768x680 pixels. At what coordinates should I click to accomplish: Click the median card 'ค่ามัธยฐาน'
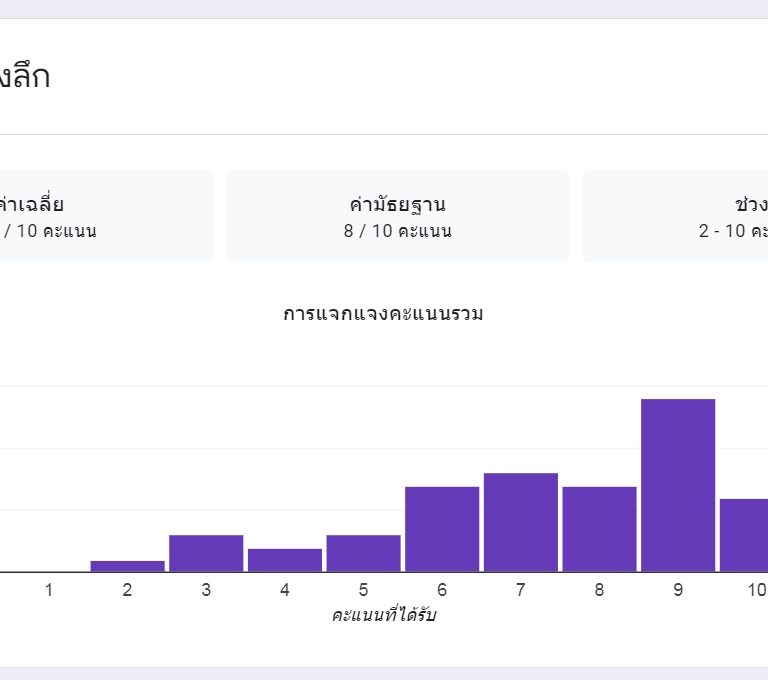coord(398,216)
